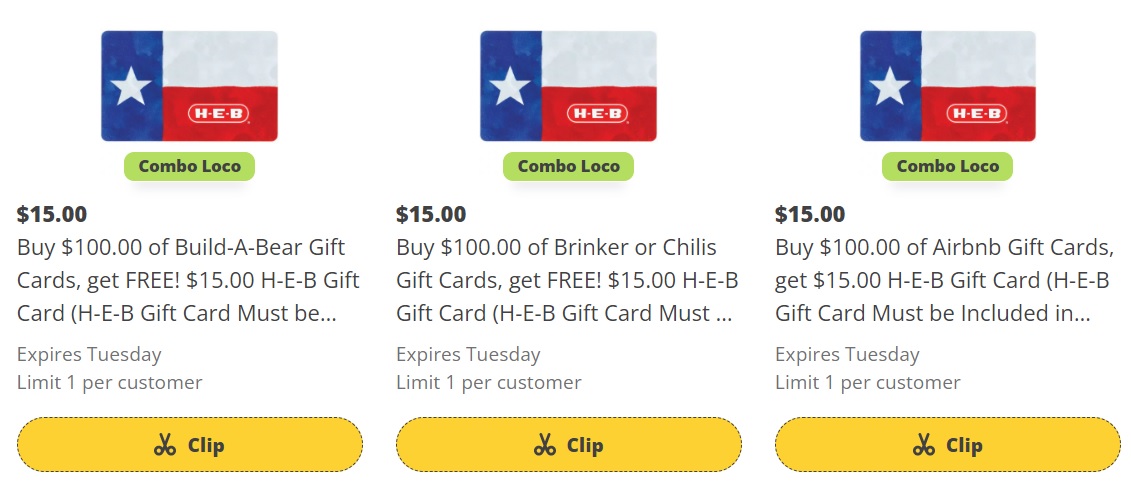Clip the Brinker or Chilis coupon
This screenshot has width=1131, height=489.
click(569, 445)
